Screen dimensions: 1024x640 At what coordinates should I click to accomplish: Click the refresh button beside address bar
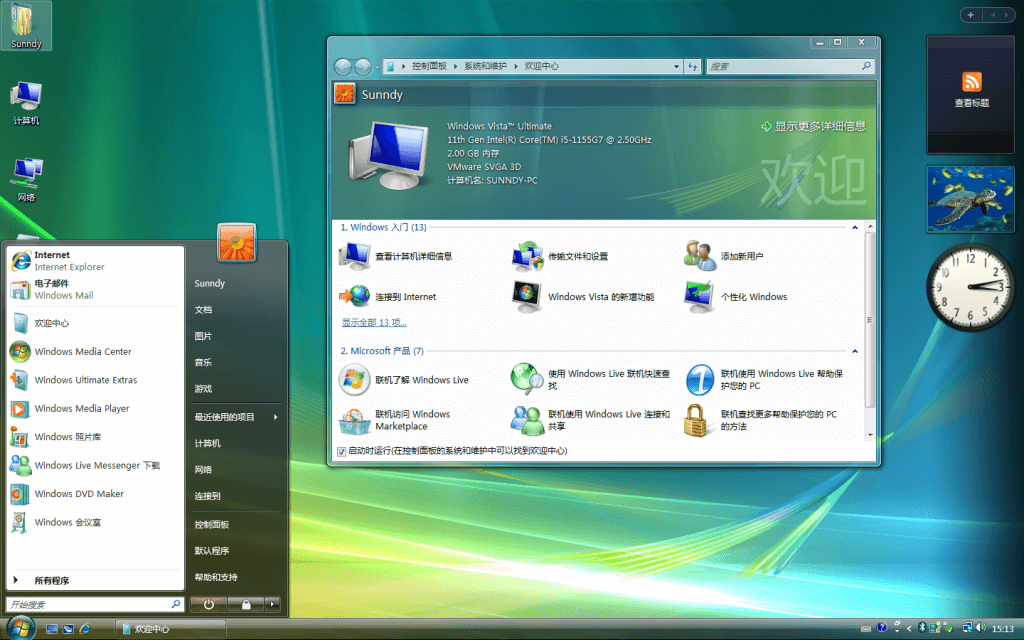click(692, 66)
